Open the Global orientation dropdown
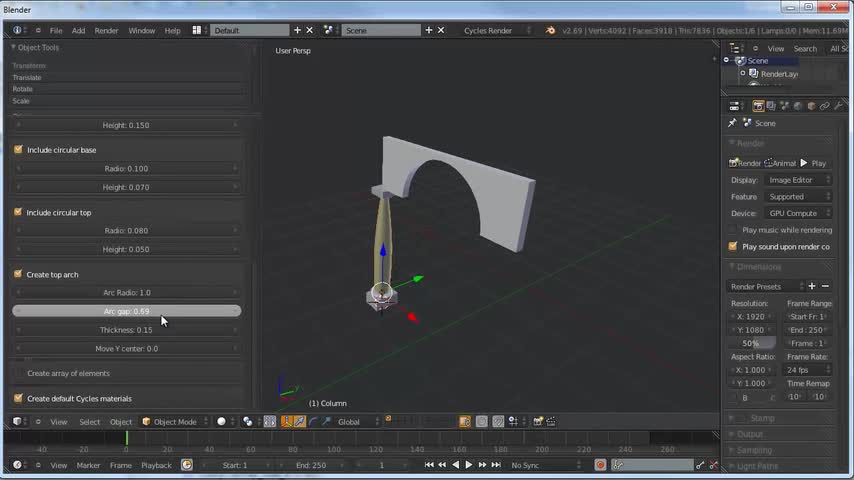 (357, 422)
